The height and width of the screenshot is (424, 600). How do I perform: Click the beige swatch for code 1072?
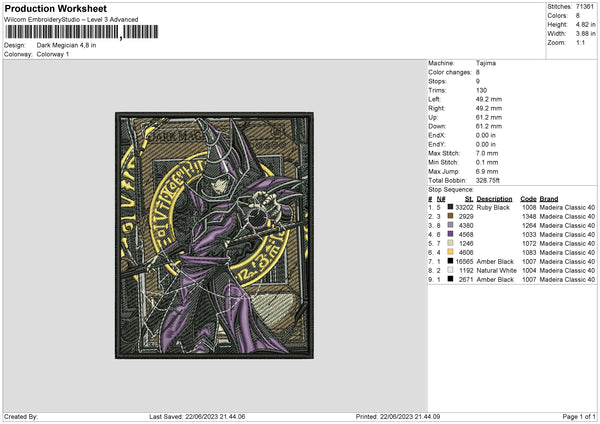coord(450,243)
